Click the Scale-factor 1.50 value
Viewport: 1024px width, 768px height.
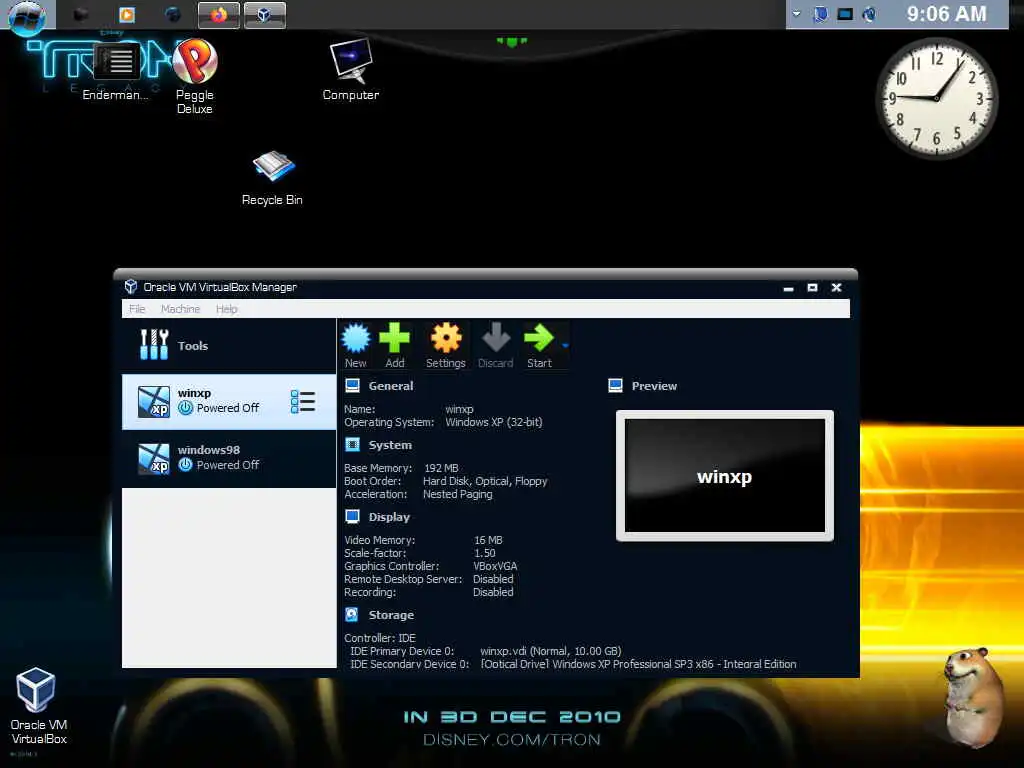[x=485, y=553]
